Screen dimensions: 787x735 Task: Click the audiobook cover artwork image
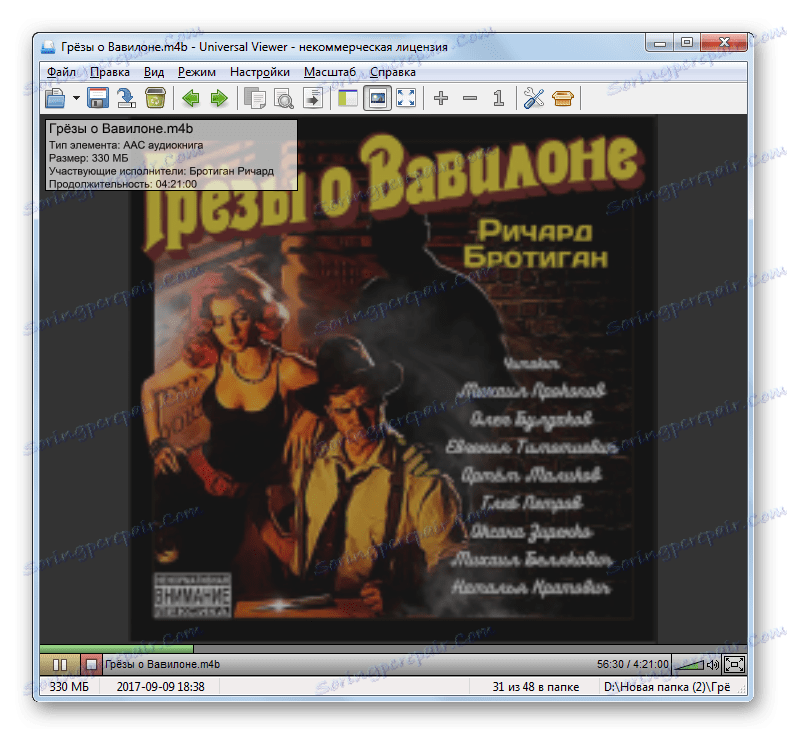click(x=394, y=379)
